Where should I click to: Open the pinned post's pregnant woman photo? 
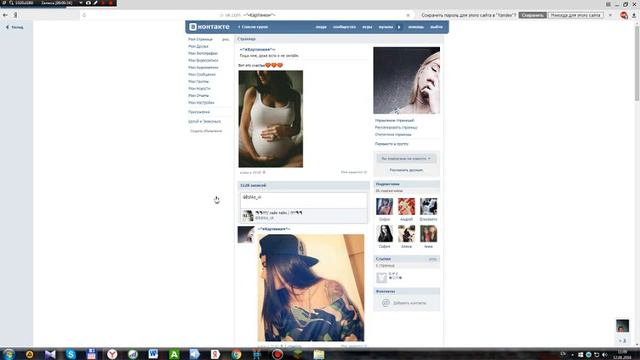coord(271,119)
